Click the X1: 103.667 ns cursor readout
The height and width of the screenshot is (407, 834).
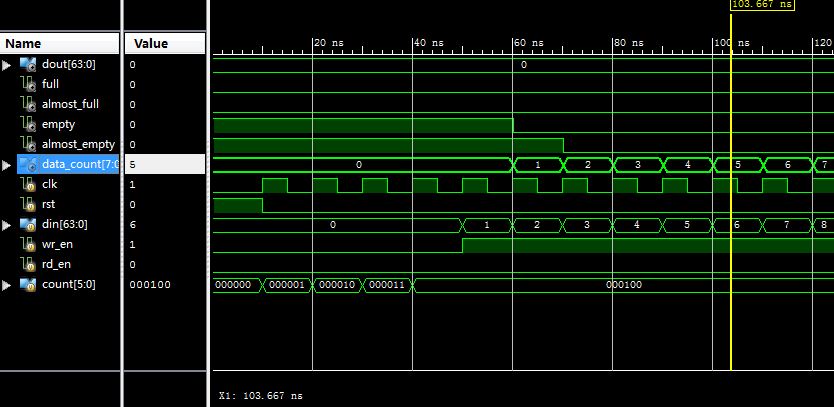[x=261, y=396]
